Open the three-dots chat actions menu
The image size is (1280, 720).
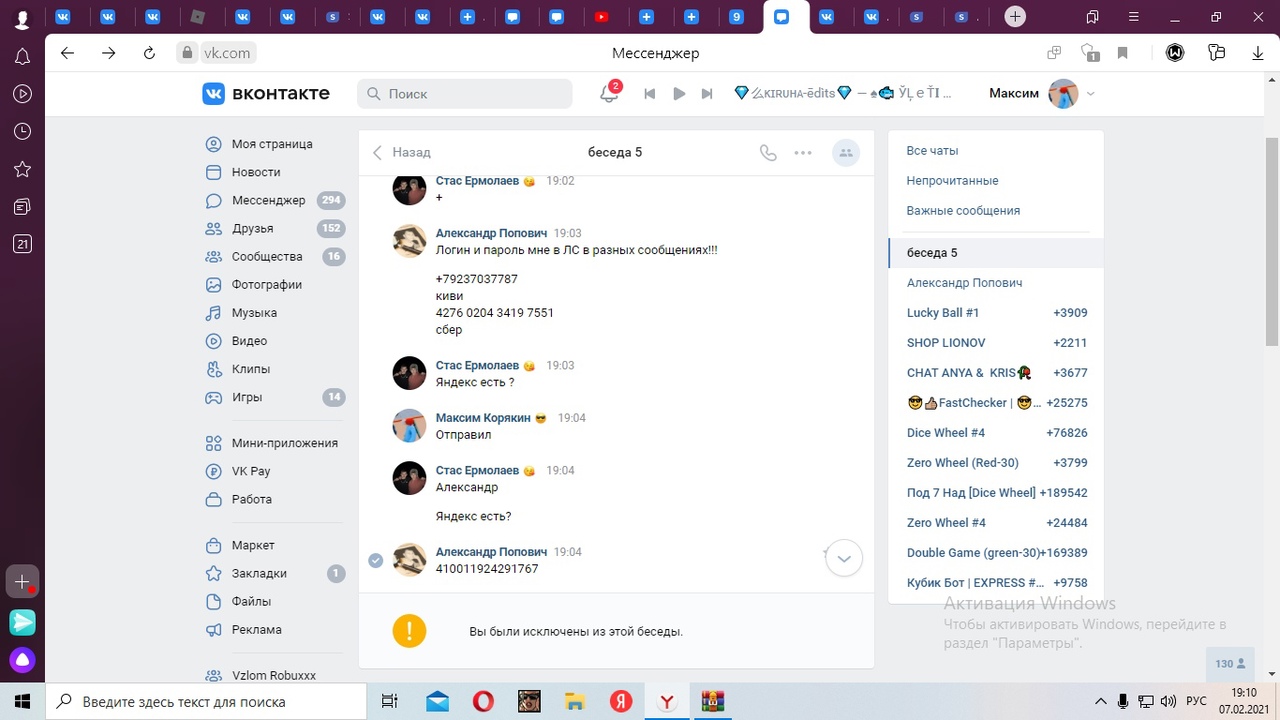803,153
